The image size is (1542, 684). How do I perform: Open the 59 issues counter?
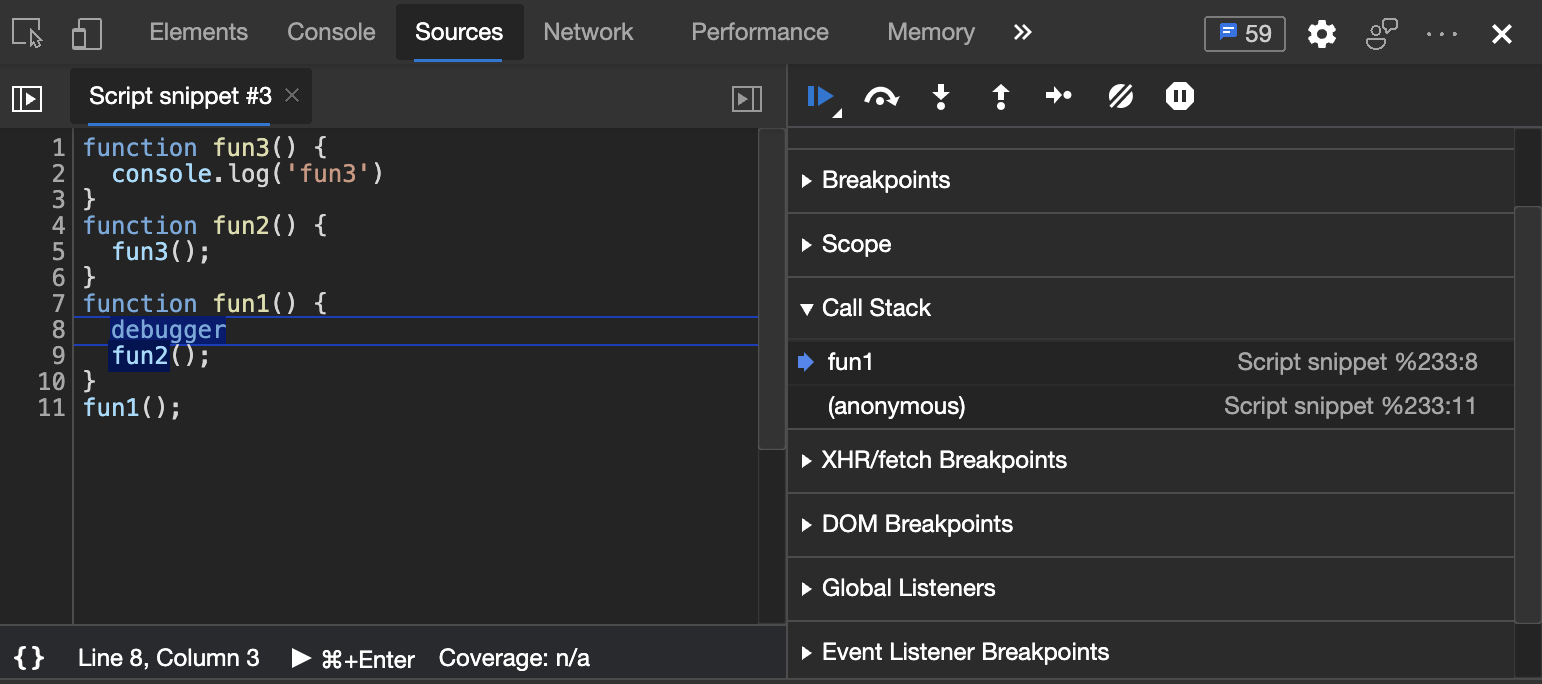(1244, 34)
